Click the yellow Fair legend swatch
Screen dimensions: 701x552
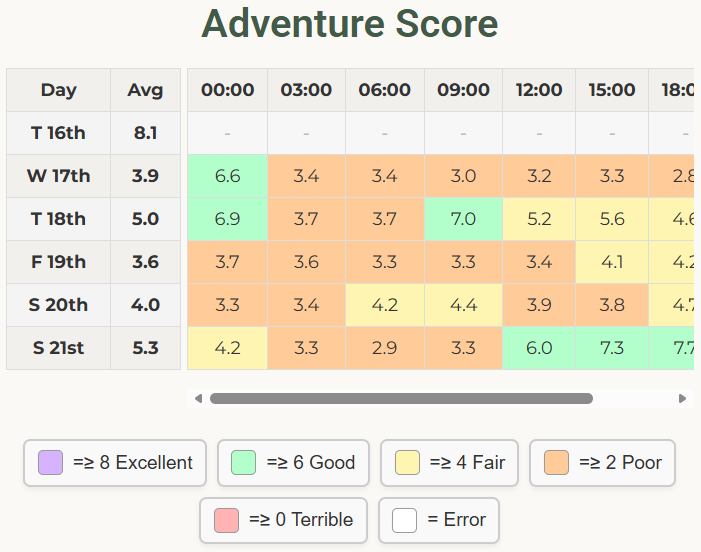point(407,463)
